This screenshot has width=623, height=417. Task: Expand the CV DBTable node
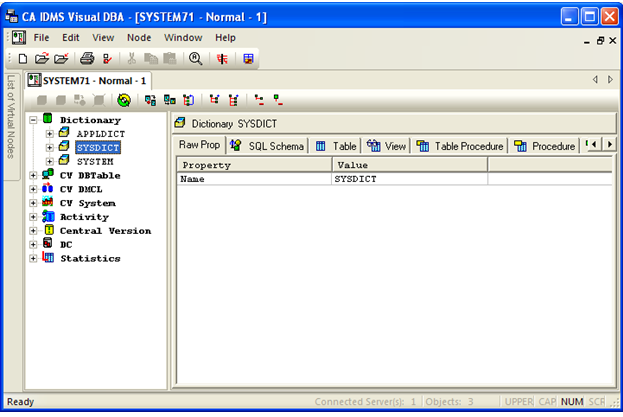(x=33, y=175)
